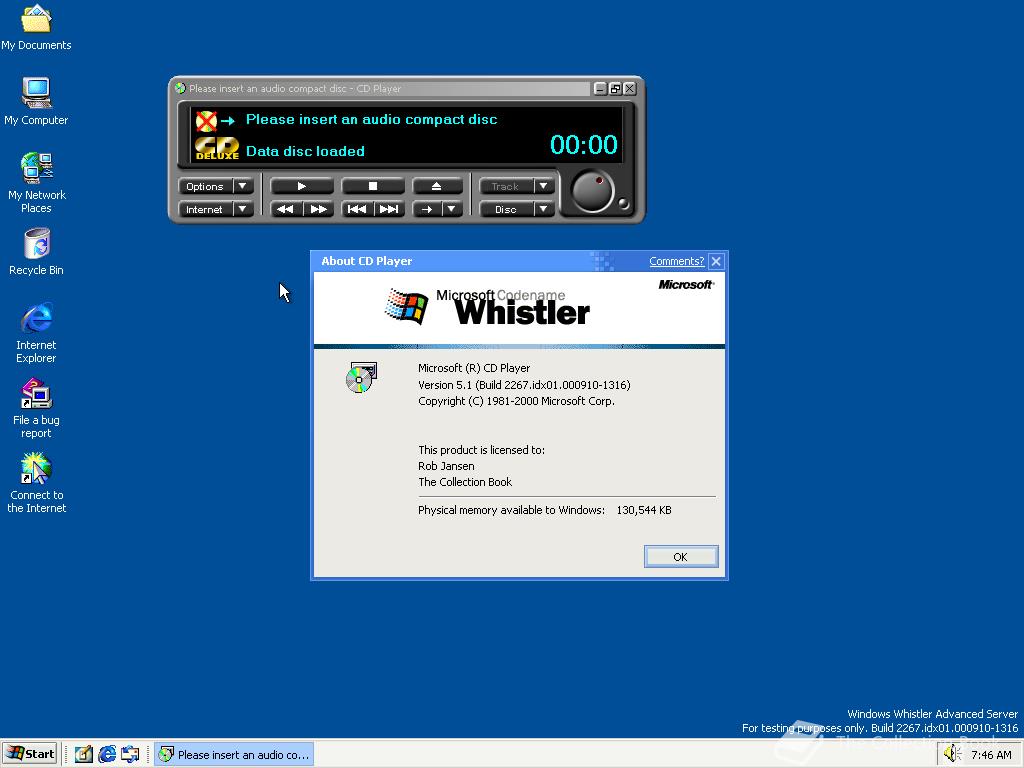Select the My Computer desktop icon

point(36,102)
